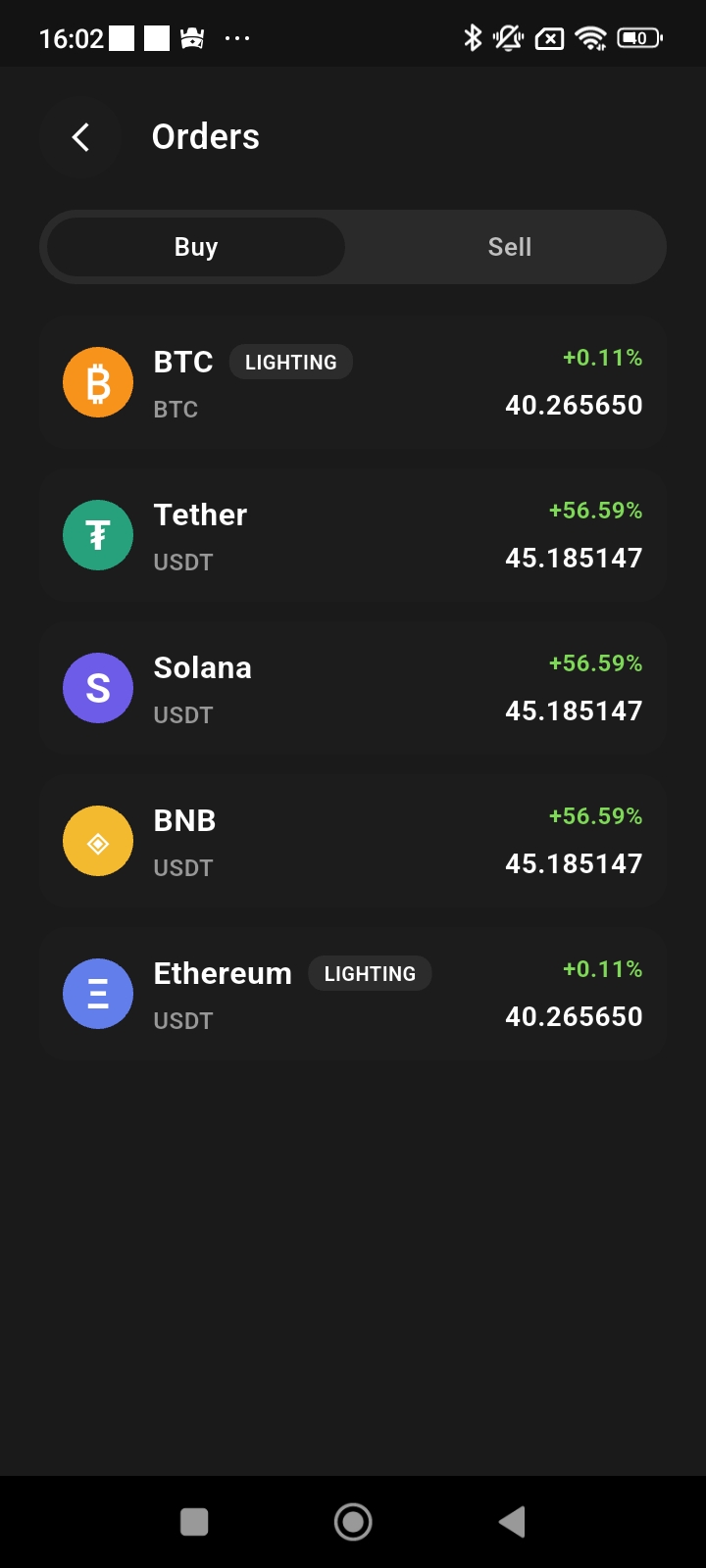706x1568 pixels.
Task: Tap the LIGHTING badge next to Ethereum
Action: point(370,974)
